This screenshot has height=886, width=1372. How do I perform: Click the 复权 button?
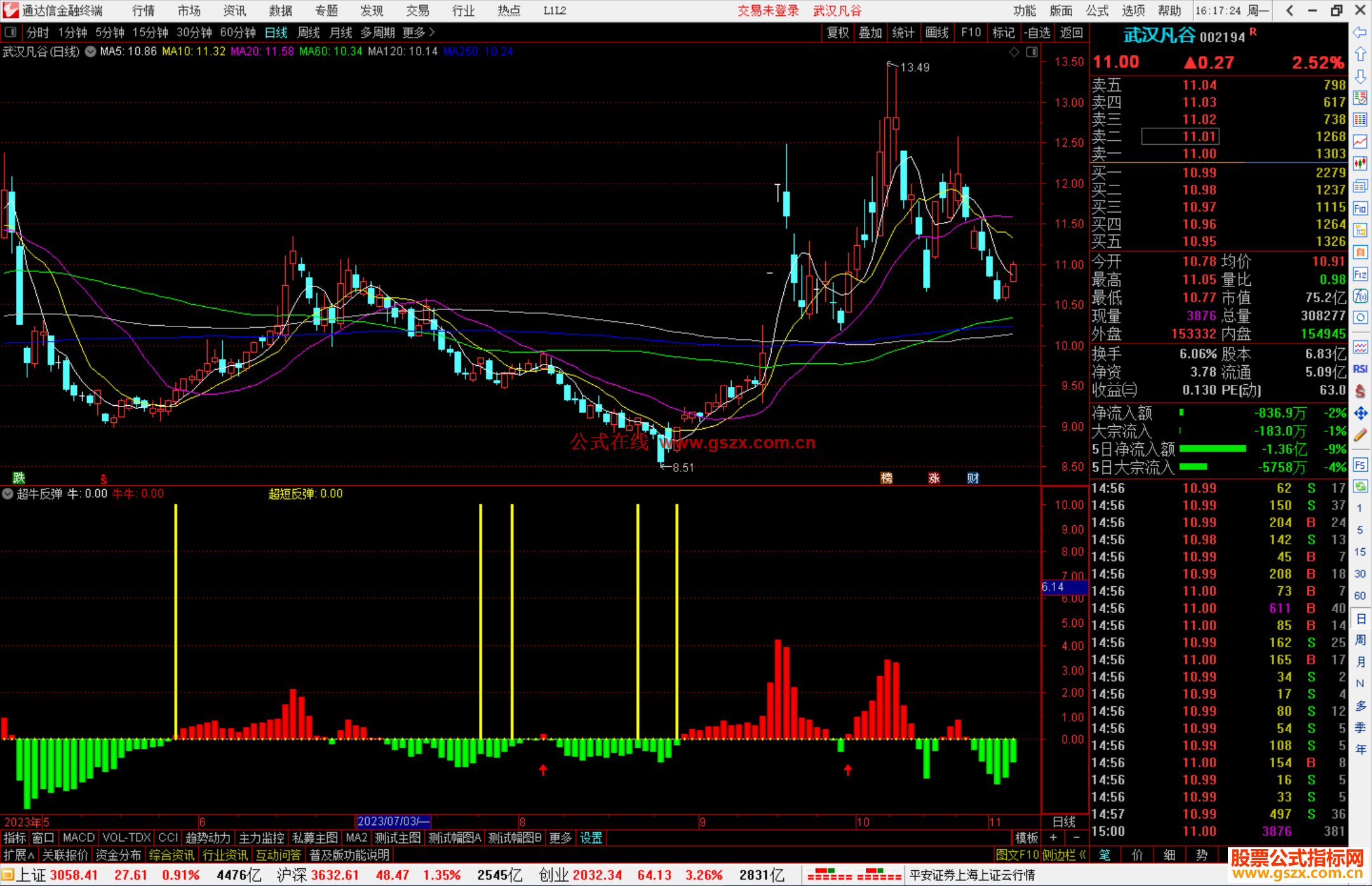(x=837, y=32)
